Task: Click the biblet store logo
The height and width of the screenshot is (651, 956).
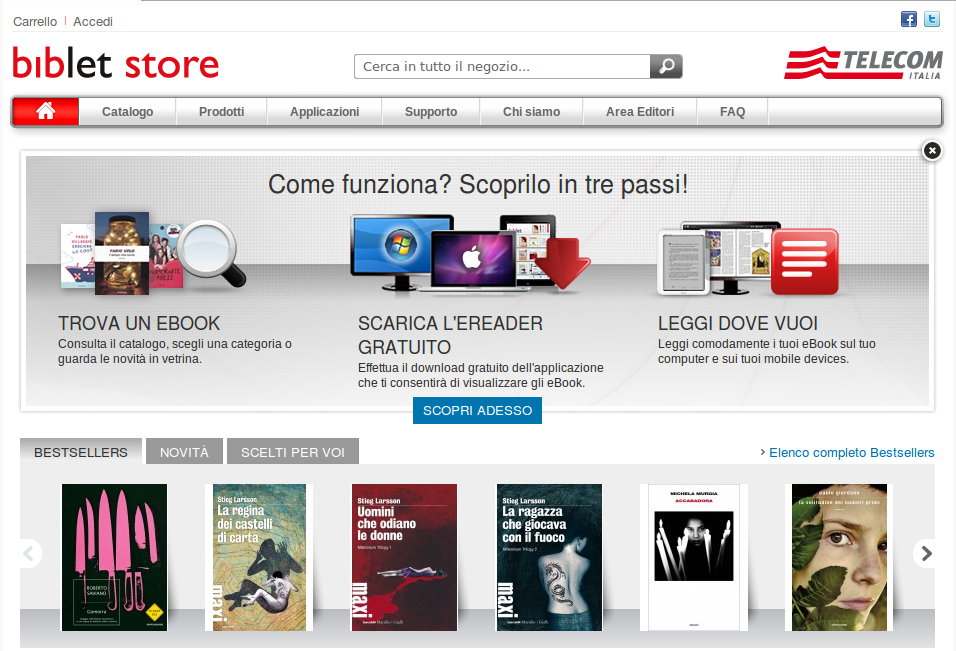Action: (116, 64)
